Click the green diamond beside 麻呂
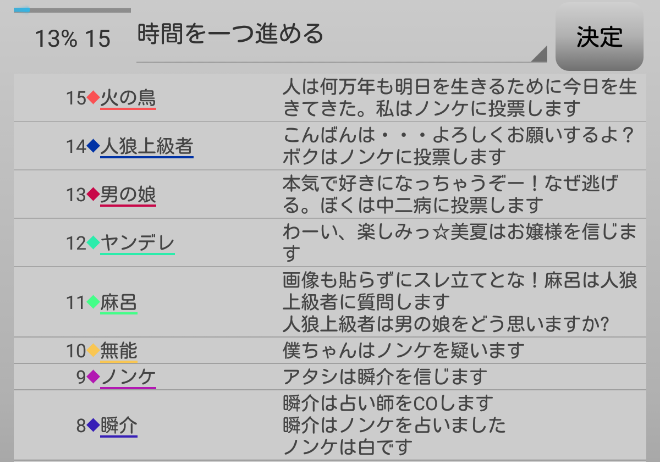The height and width of the screenshot is (462, 660). [x=94, y=301]
